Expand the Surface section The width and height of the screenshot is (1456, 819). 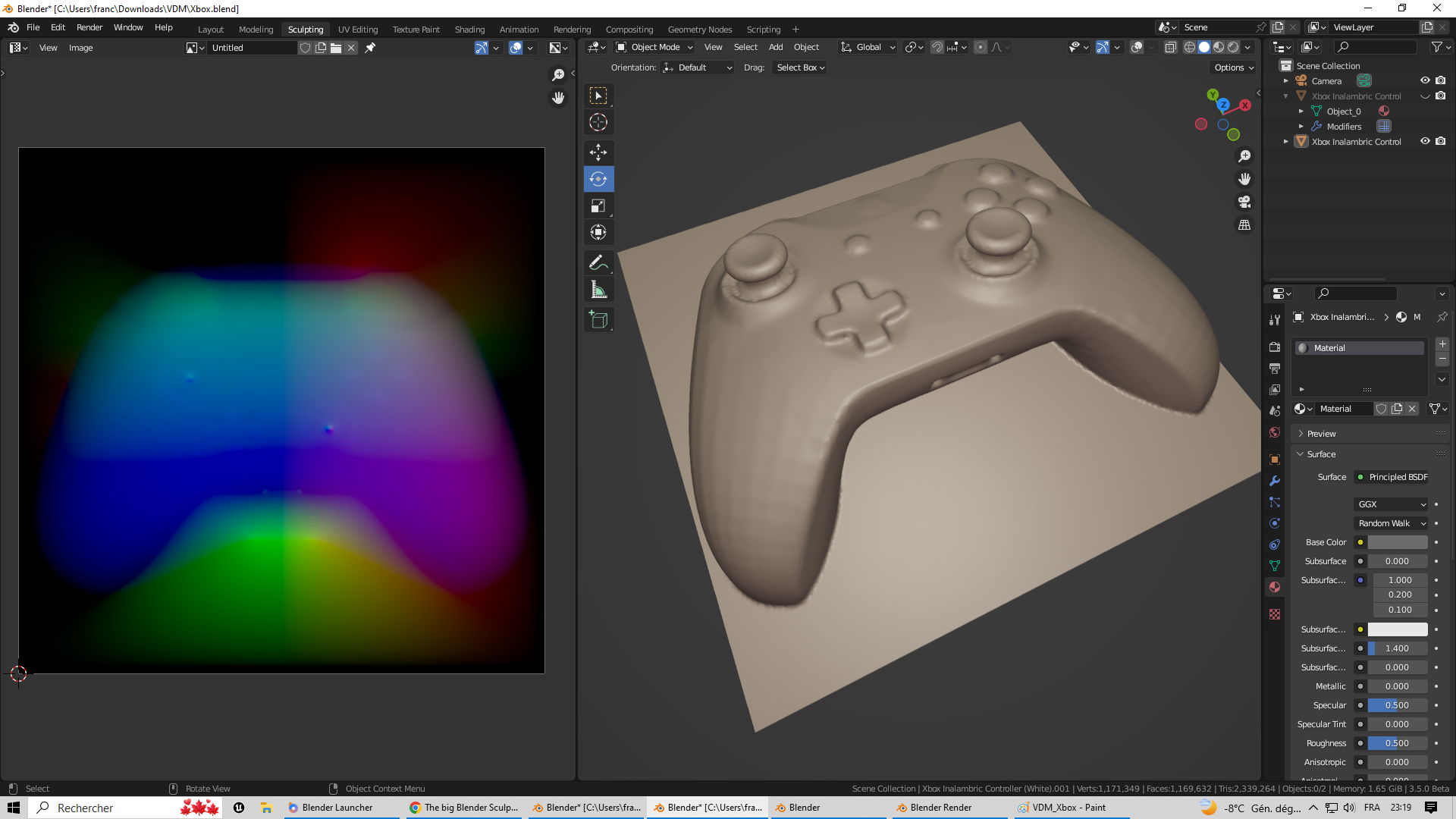1321,454
